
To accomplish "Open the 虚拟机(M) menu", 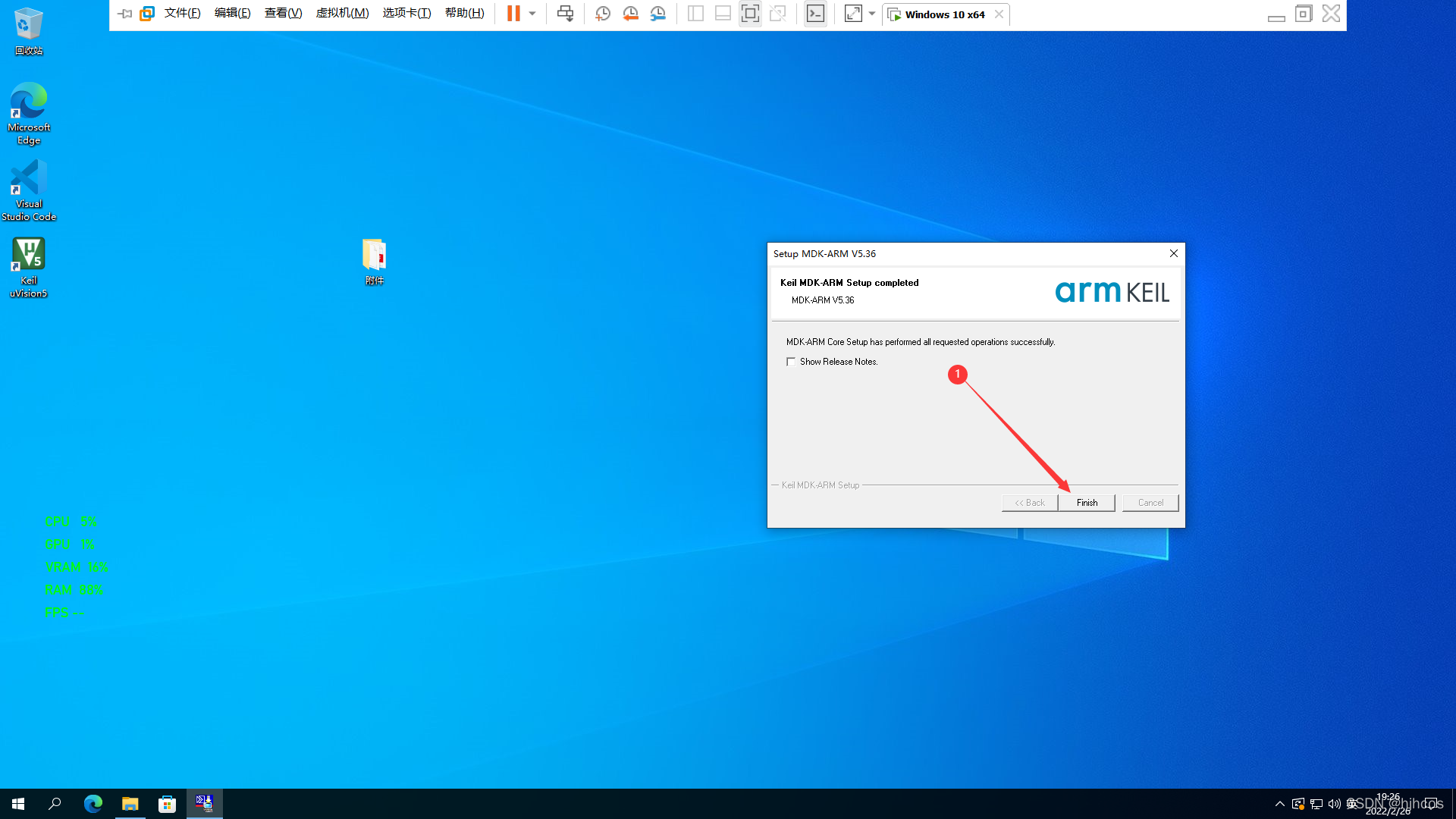I will pos(342,14).
